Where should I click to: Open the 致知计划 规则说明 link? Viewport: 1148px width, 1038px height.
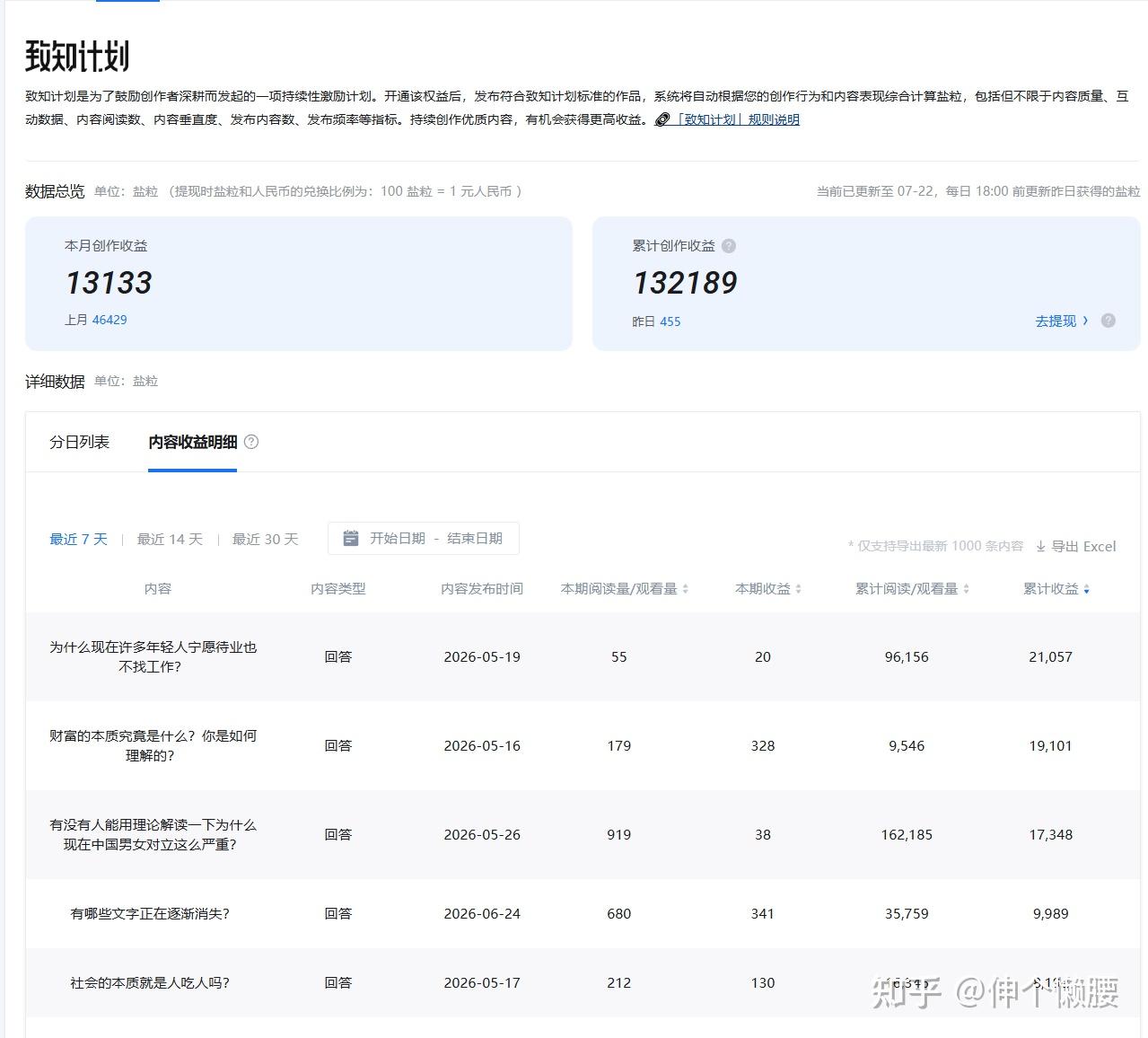[x=737, y=119]
